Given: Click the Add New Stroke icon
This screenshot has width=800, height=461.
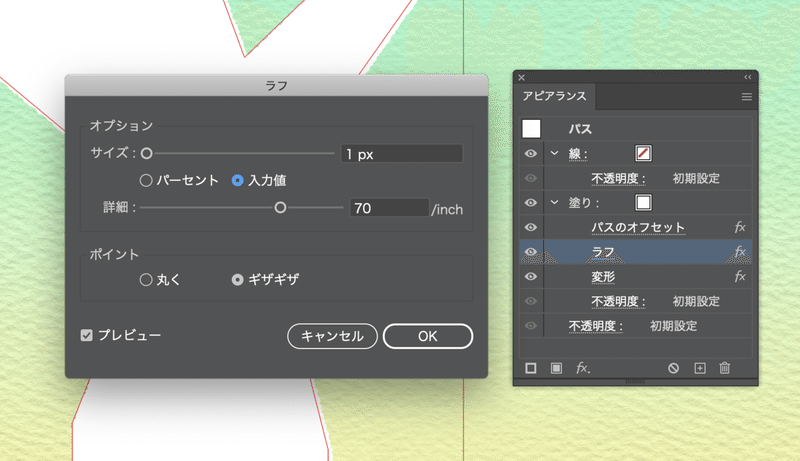Looking at the screenshot, I should 531,368.
